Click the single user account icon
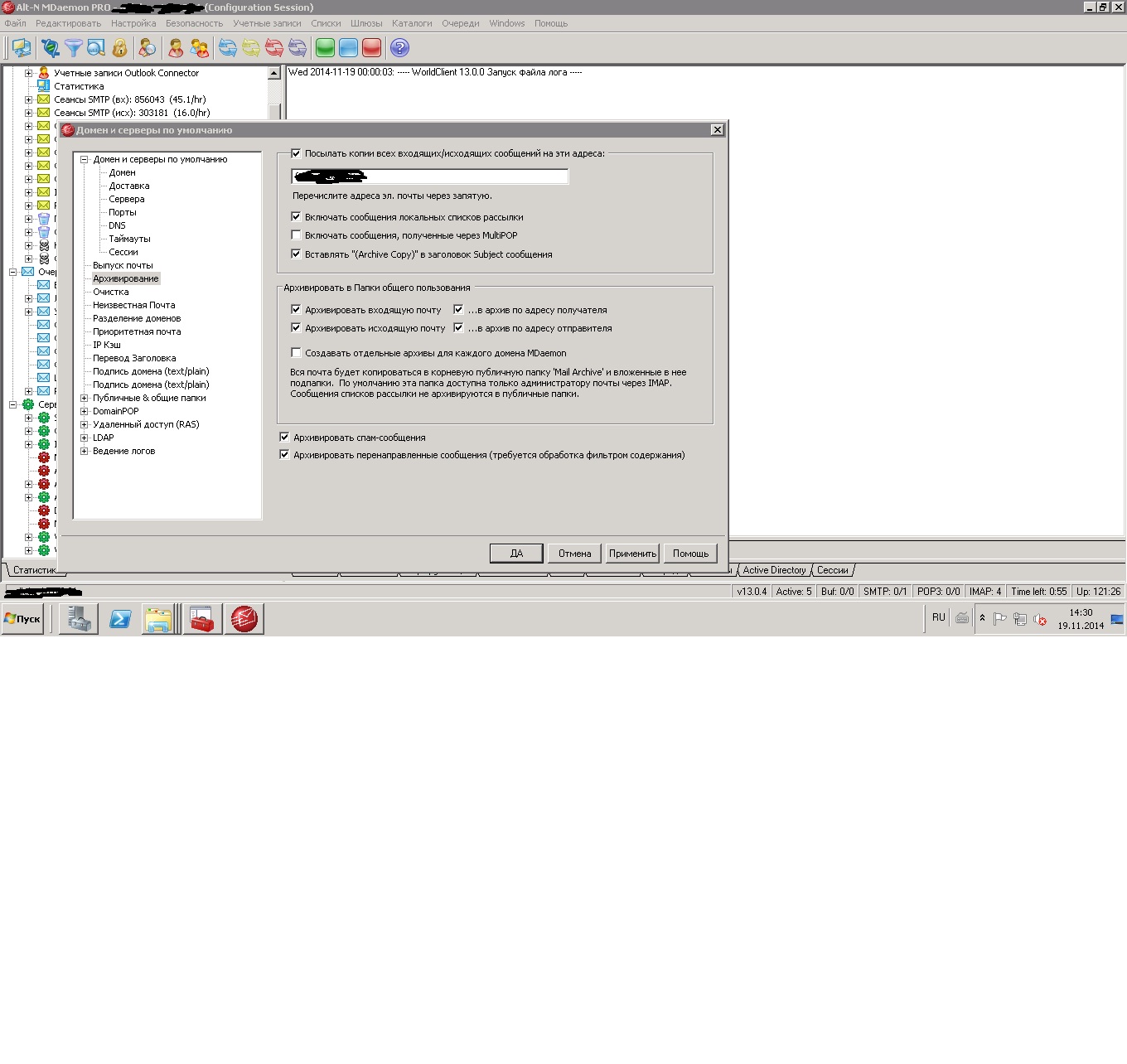The image size is (1127, 1064). (x=176, y=48)
